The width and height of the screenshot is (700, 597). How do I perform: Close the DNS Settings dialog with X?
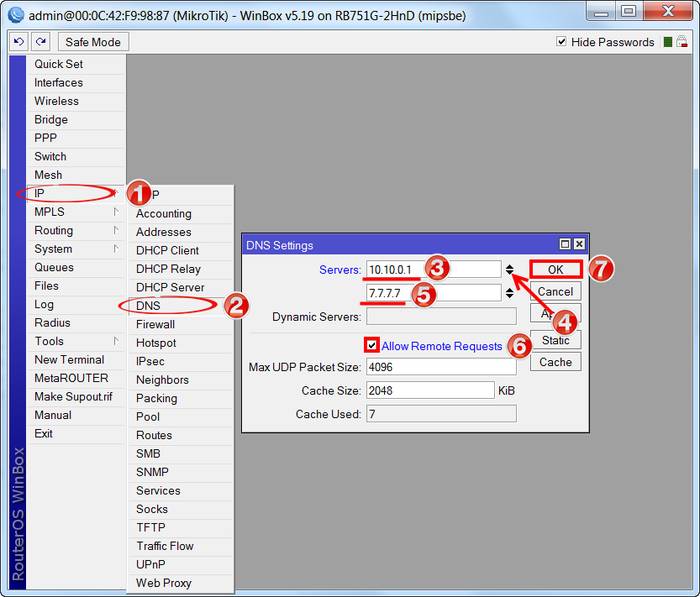pyautogui.click(x=579, y=244)
